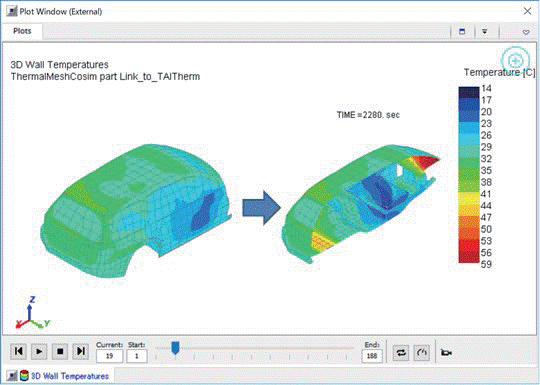Play the temperature animation
Viewport: 540px width, 385px height.
(39, 351)
